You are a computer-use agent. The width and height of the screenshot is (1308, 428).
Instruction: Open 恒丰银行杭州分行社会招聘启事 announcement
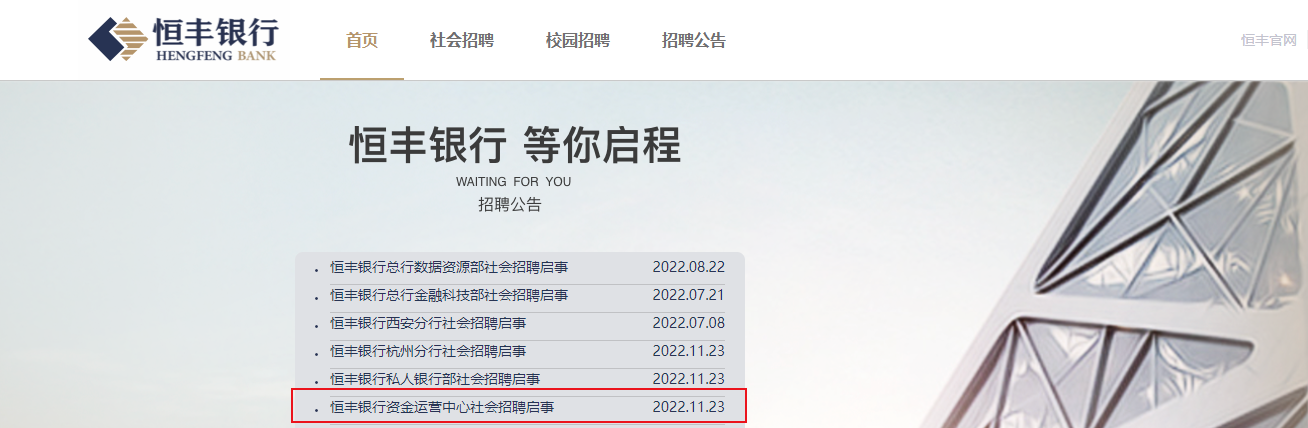[x=428, y=351]
